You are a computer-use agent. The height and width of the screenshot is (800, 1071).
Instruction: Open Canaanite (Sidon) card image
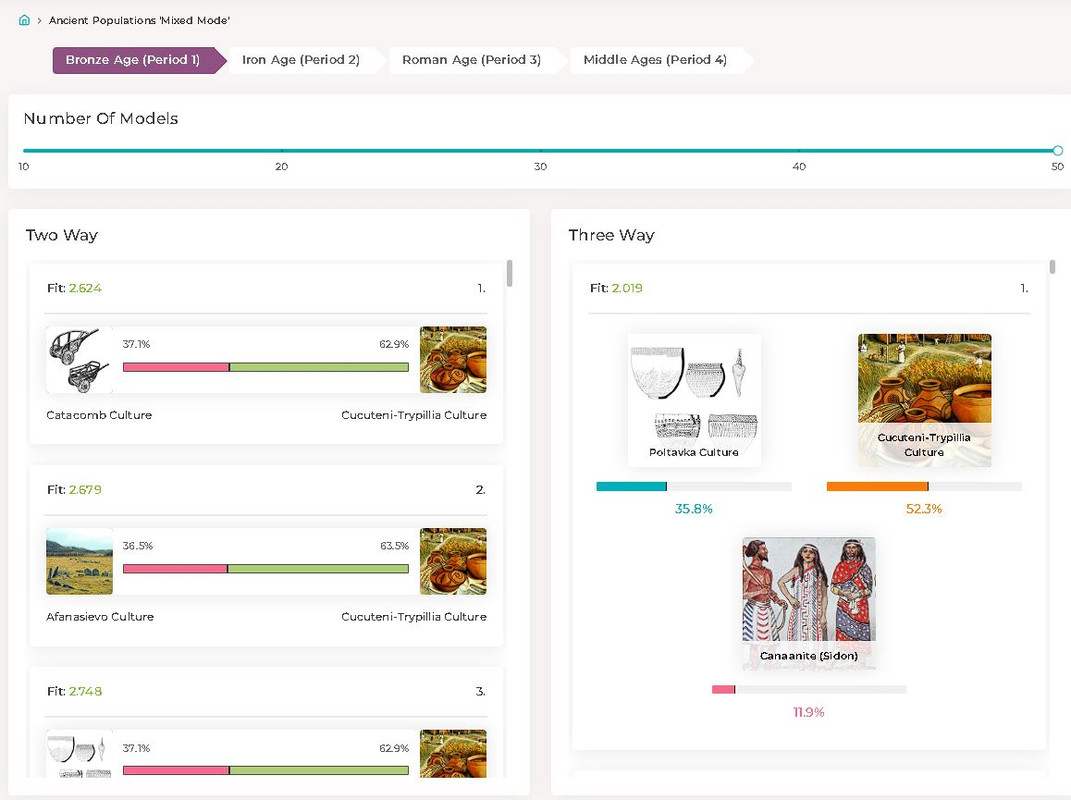coord(809,603)
